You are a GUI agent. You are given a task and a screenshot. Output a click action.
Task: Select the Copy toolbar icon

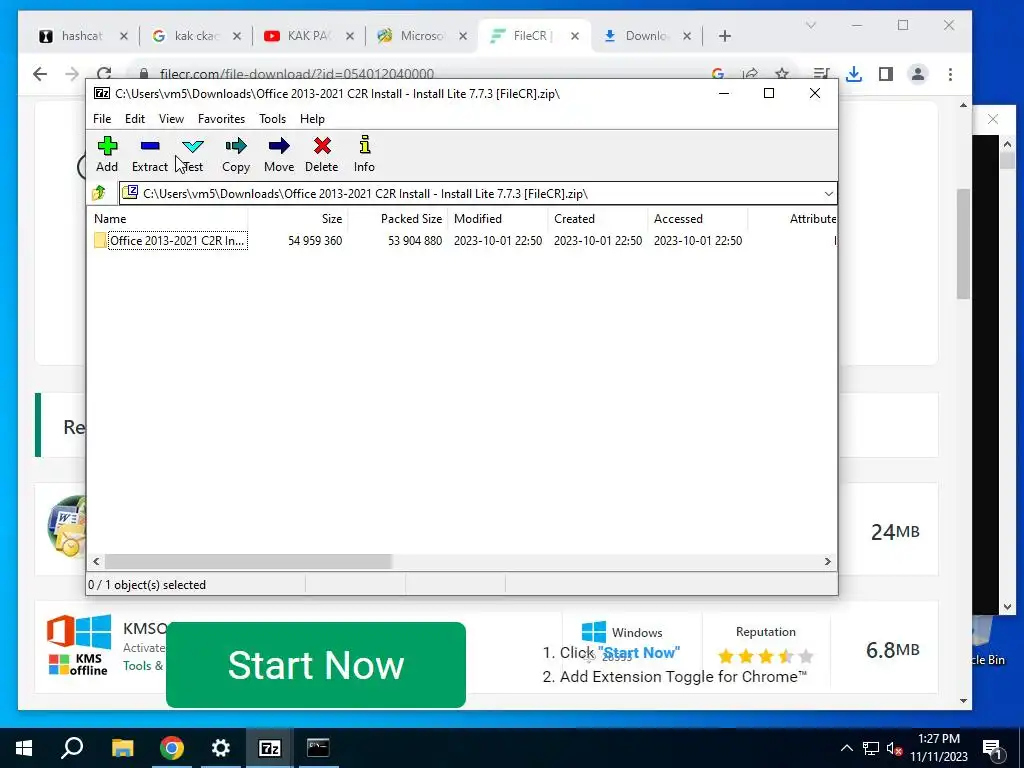(236, 153)
